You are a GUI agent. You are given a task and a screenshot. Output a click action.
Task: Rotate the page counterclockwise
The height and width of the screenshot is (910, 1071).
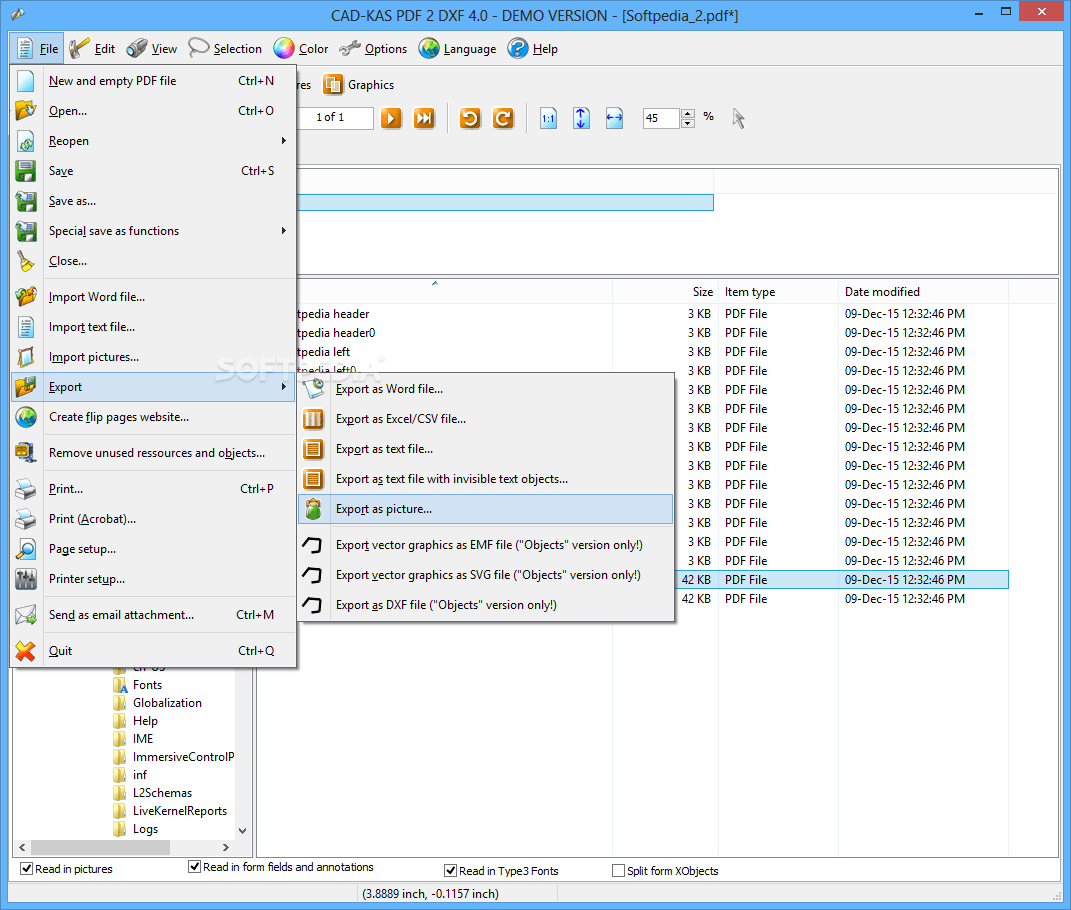click(x=470, y=117)
